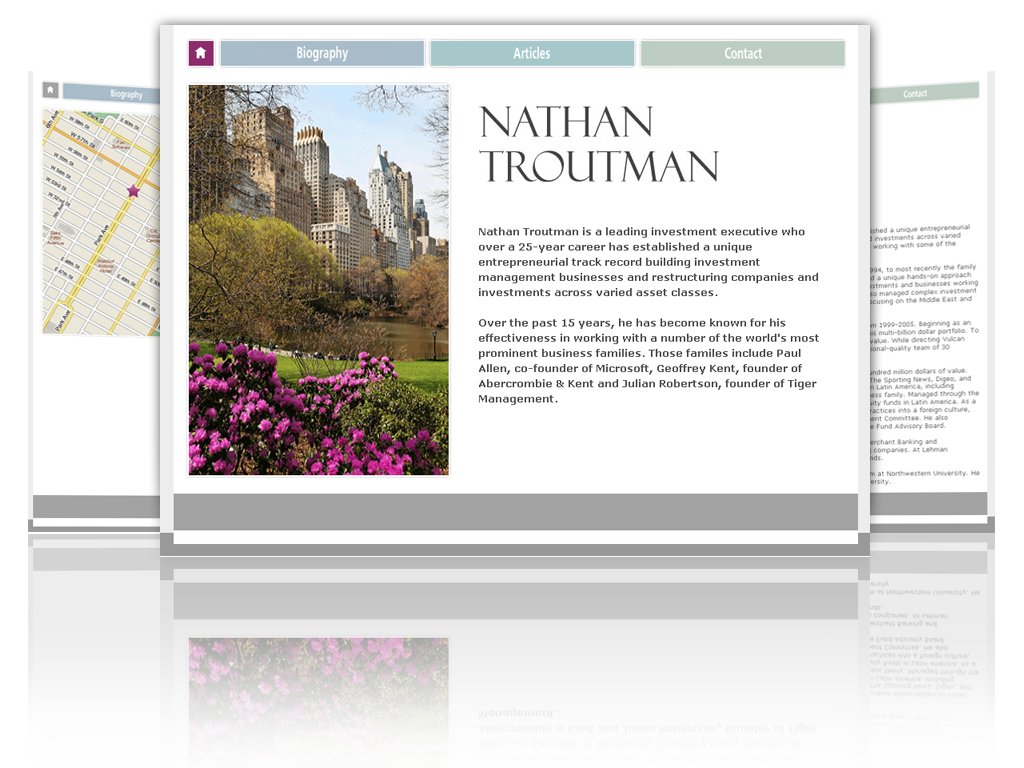Click the Central Park skyline photo
1024x768 pixels.
[x=318, y=279]
